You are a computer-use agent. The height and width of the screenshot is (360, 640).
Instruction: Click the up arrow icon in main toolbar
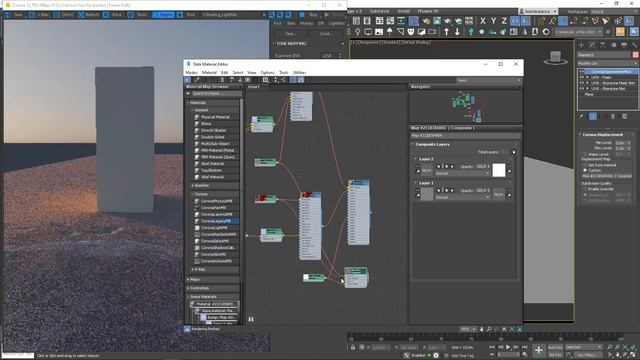coord(446,32)
